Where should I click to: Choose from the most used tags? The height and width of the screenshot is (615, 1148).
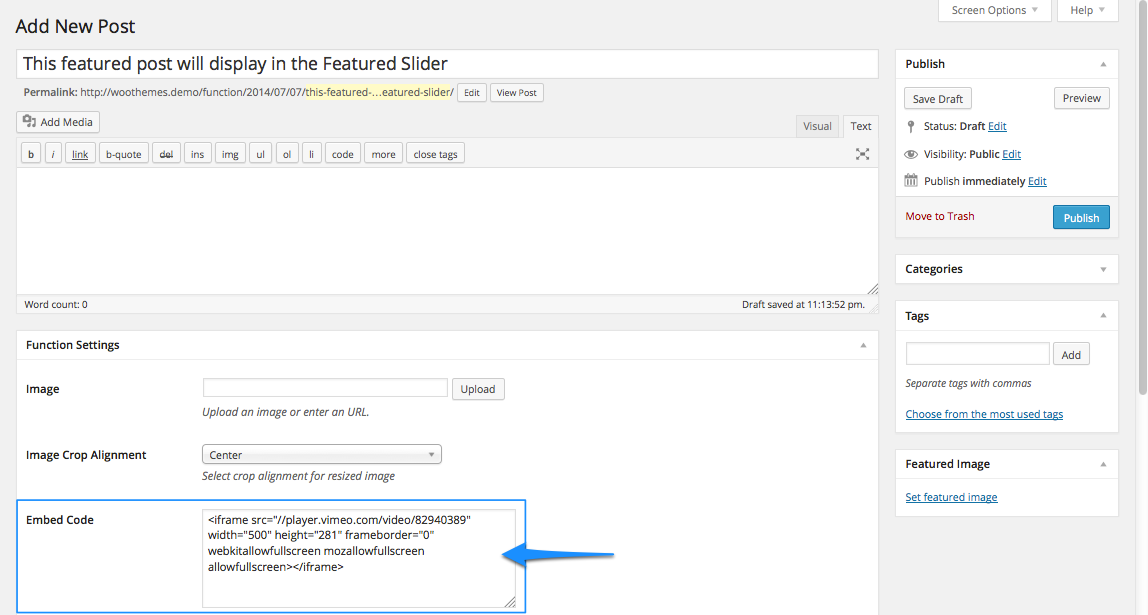point(984,414)
